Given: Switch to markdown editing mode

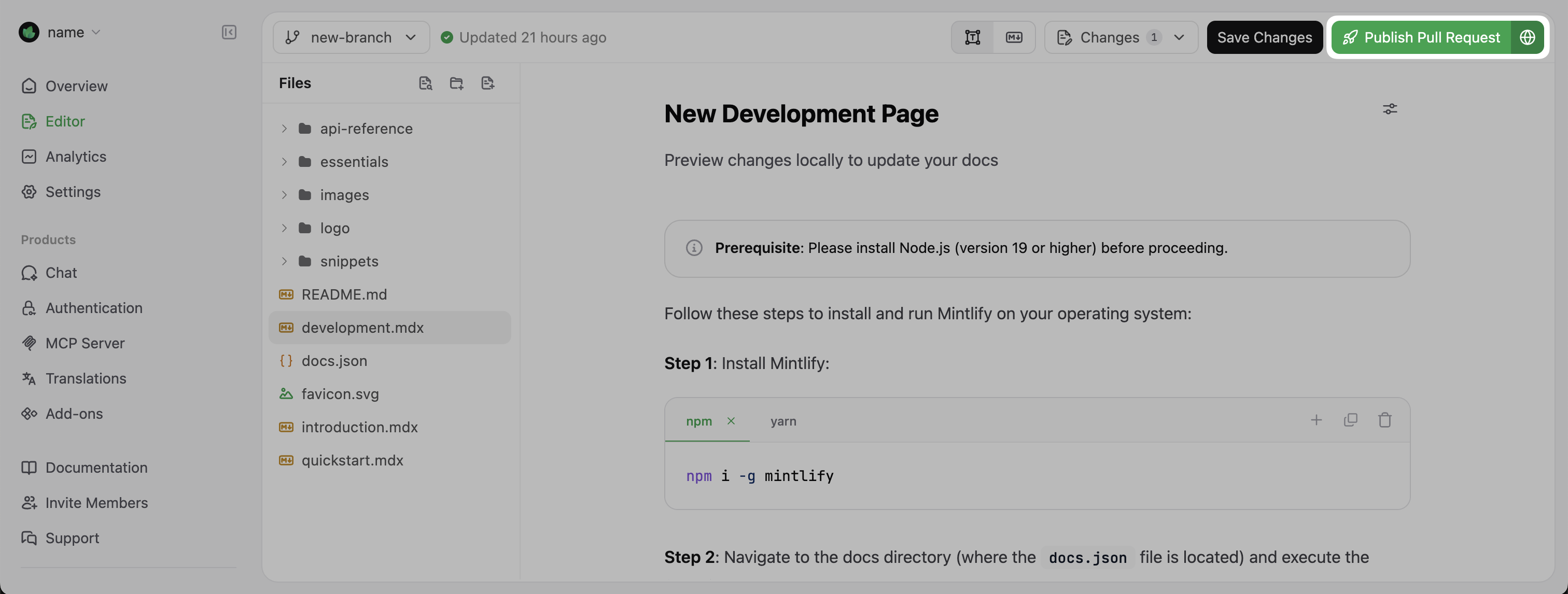Looking at the screenshot, I should click(x=1013, y=37).
